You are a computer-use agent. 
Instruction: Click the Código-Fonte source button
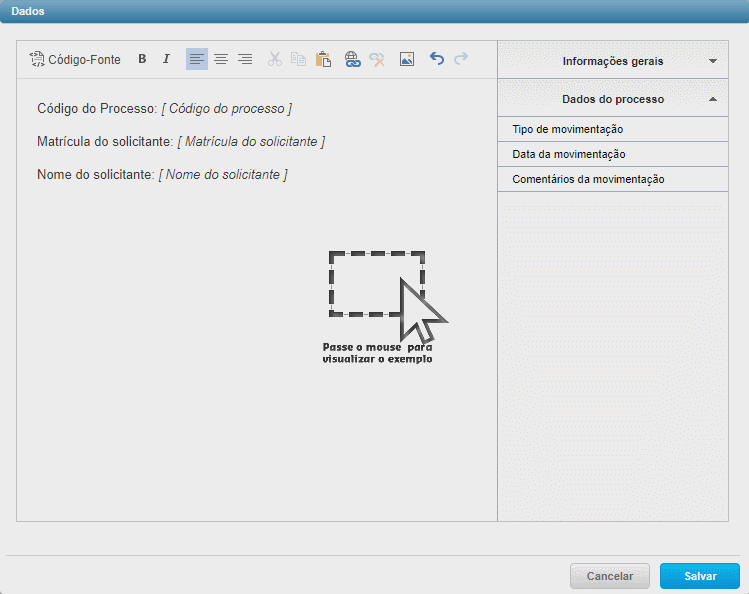pyautogui.click(x=75, y=60)
